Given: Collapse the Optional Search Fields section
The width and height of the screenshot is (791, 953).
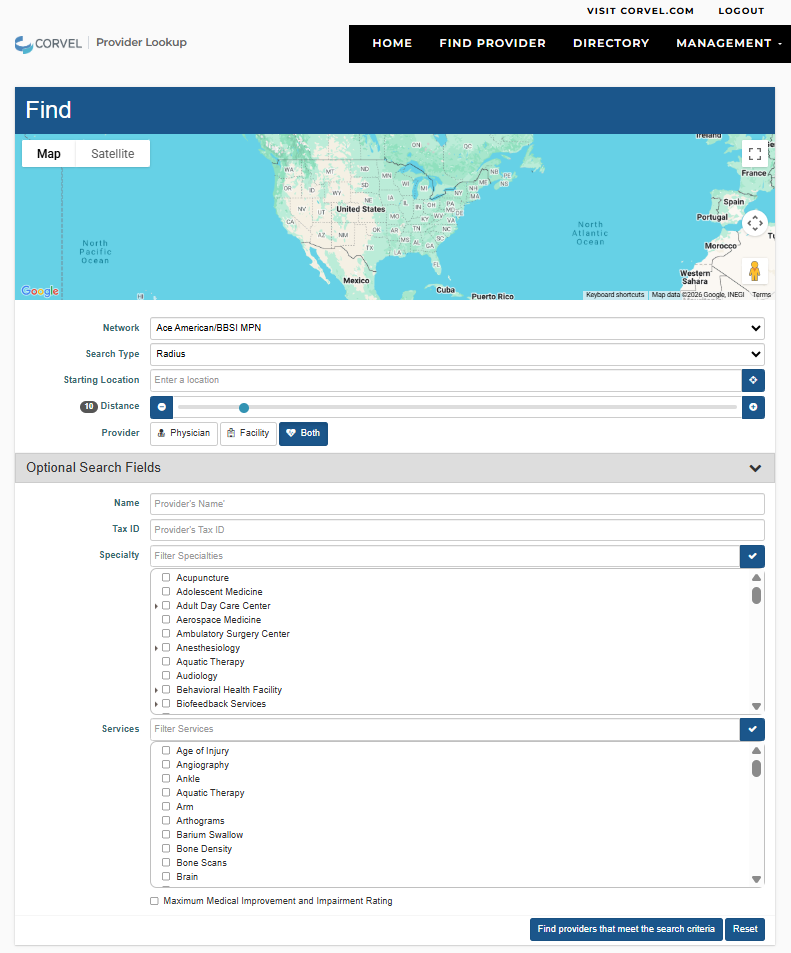Looking at the screenshot, I should click(755, 468).
